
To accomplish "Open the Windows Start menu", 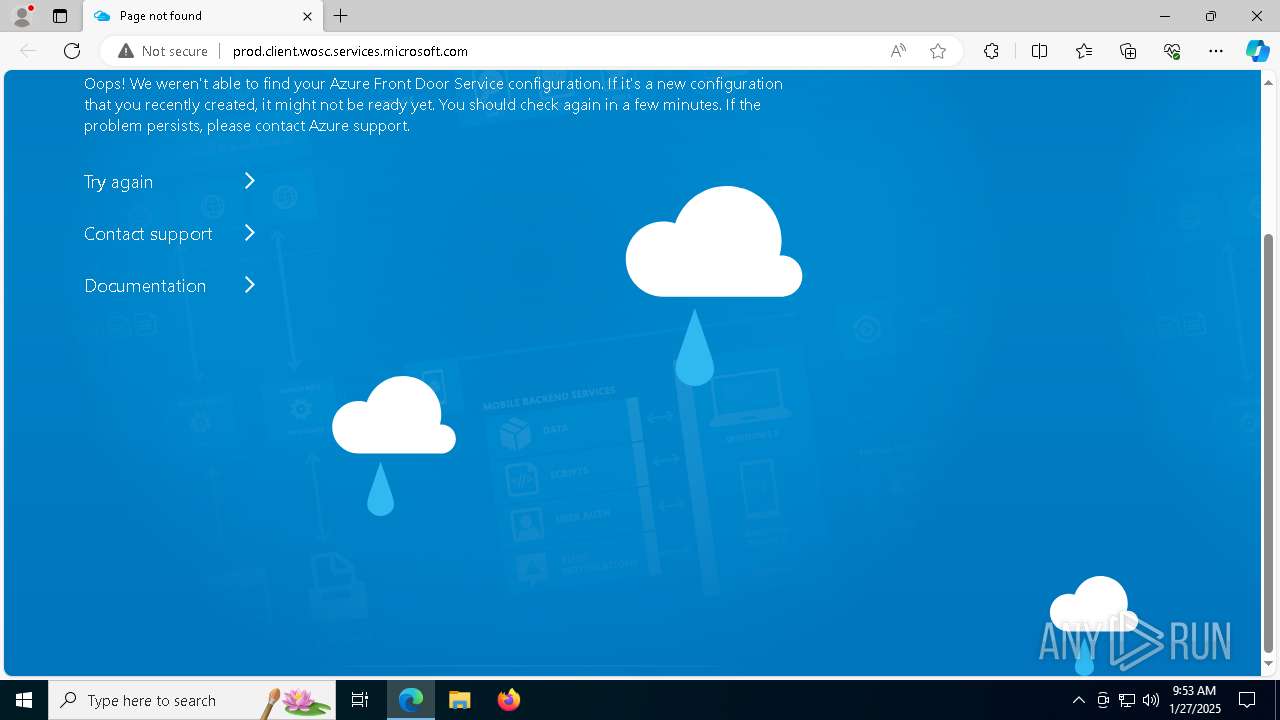I will [24, 700].
